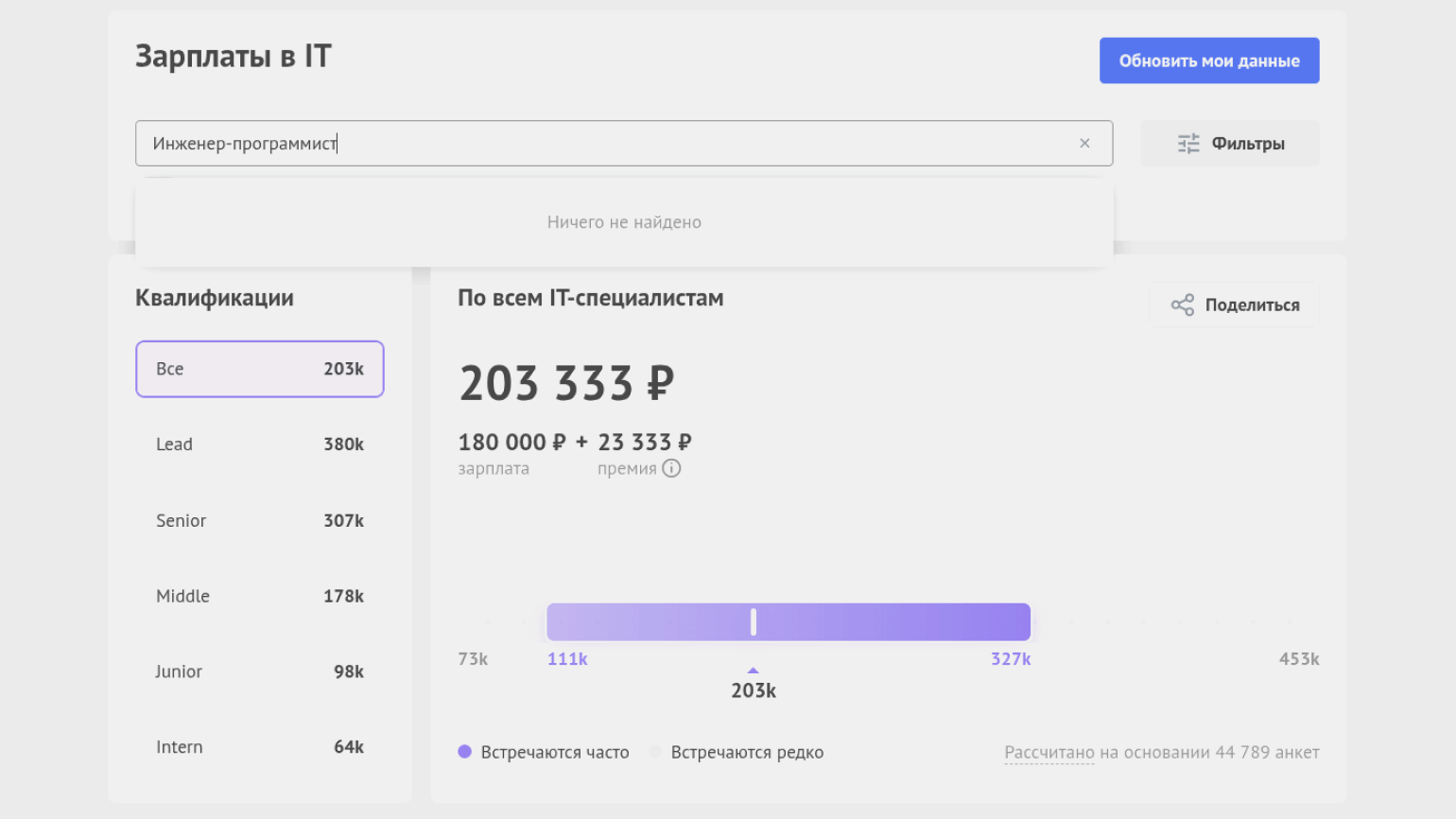The image size is (1456, 819).
Task: Clear the search field with the X icon
Action: [x=1084, y=144]
